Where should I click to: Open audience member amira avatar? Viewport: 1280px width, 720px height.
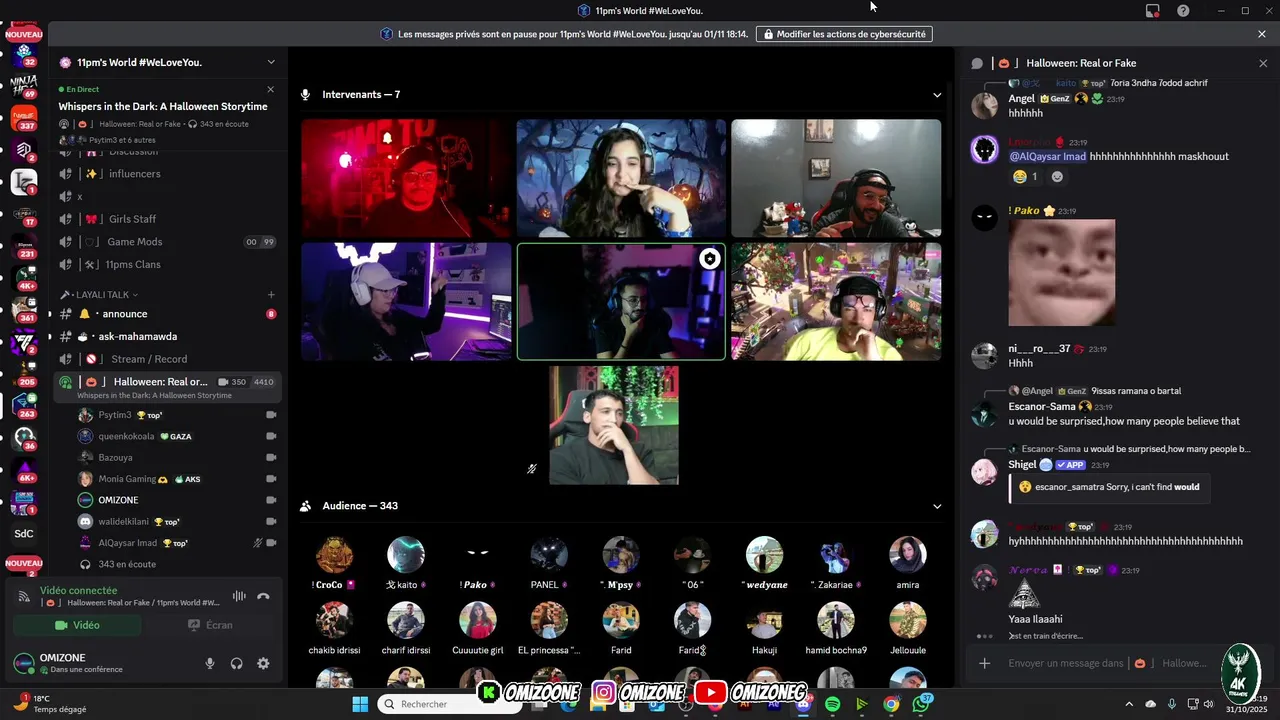click(907, 555)
